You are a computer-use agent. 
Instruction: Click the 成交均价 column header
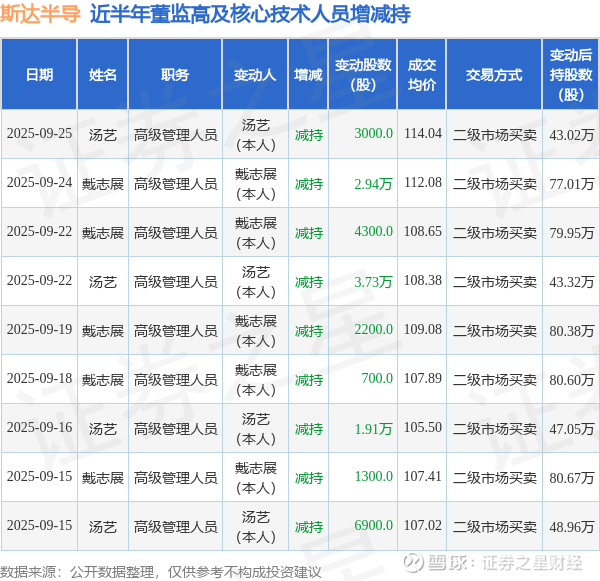[x=422, y=75]
